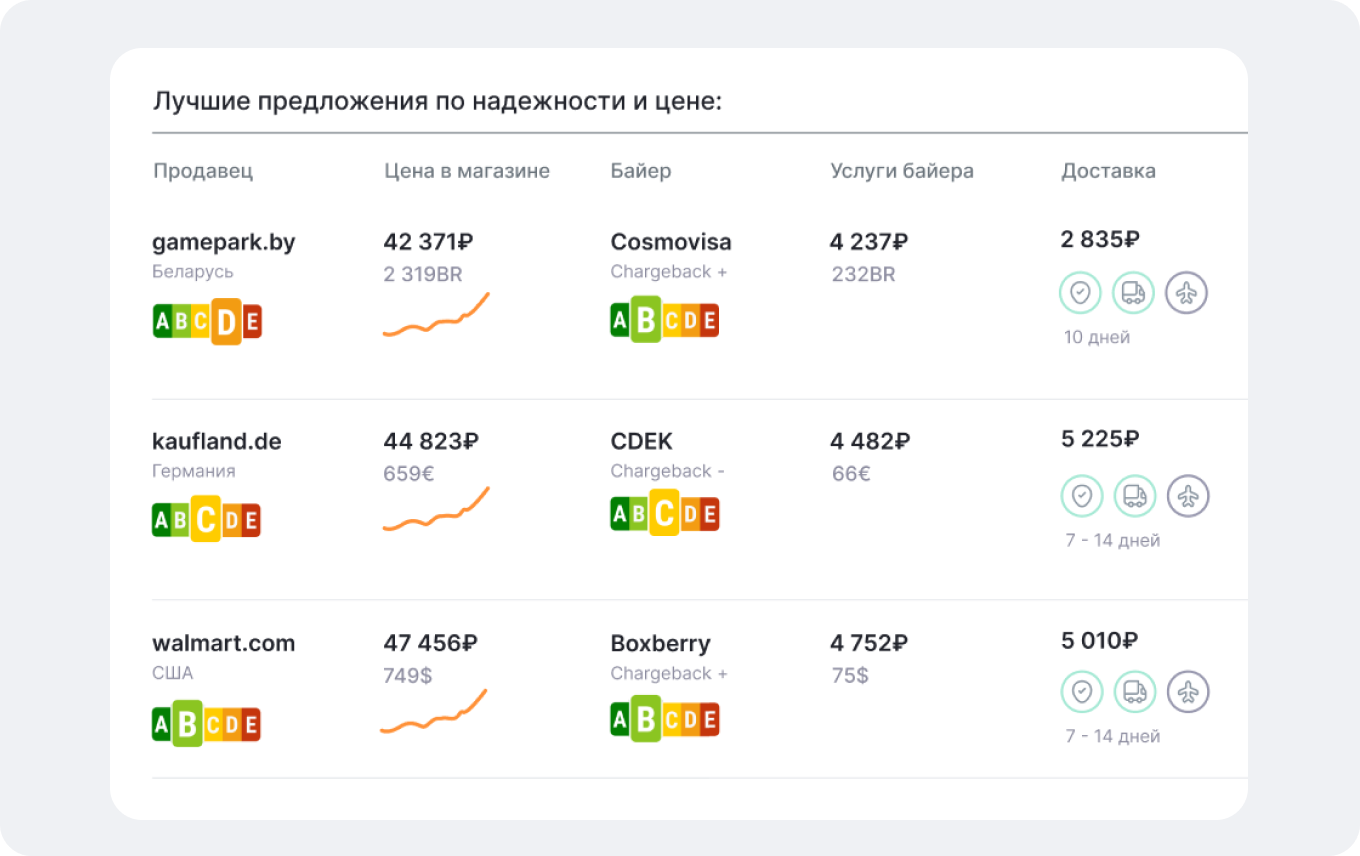
Task: Click Chargeback - under CDEK
Action: point(668,471)
